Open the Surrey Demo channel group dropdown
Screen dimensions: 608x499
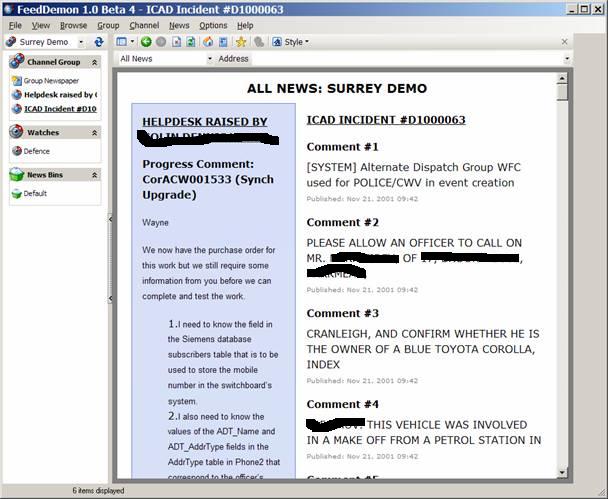81,42
